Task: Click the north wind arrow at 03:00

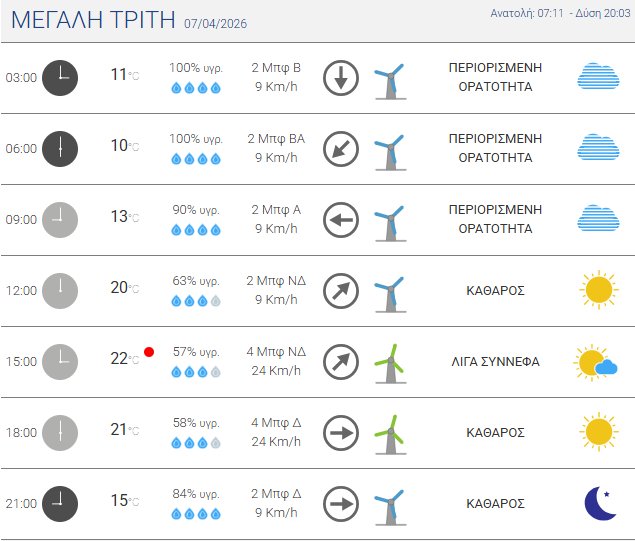Action: coord(341,78)
